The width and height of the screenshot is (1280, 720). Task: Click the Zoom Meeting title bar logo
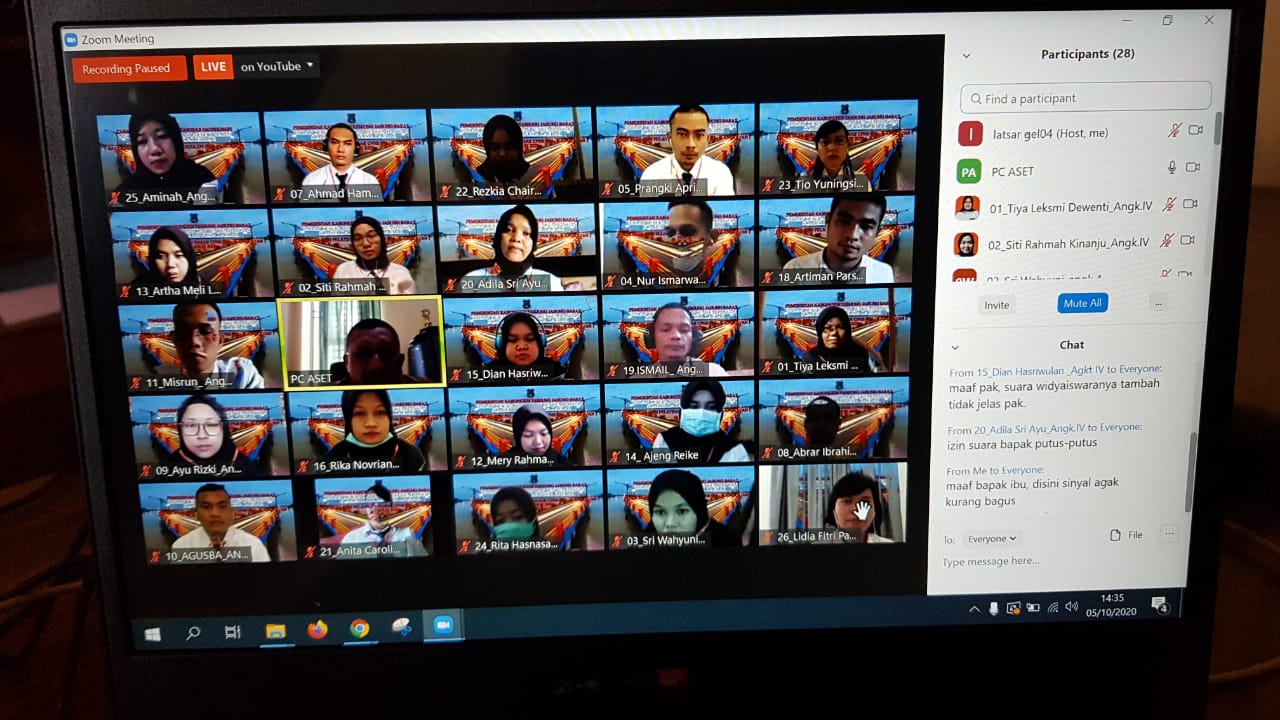pyautogui.click(x=71, y=40)
